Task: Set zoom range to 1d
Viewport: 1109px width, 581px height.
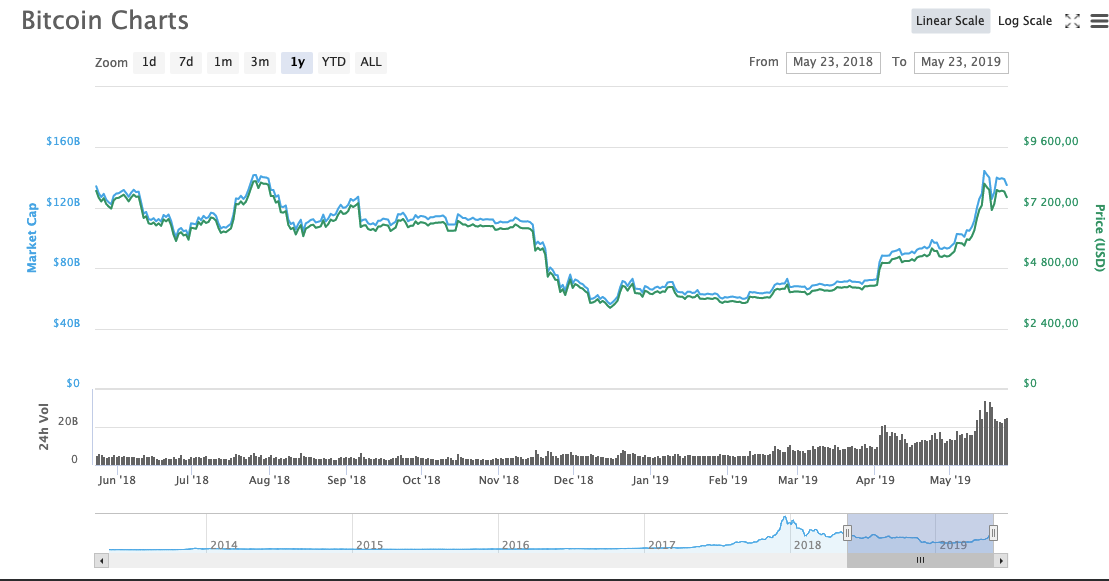Action: (149, 62)
